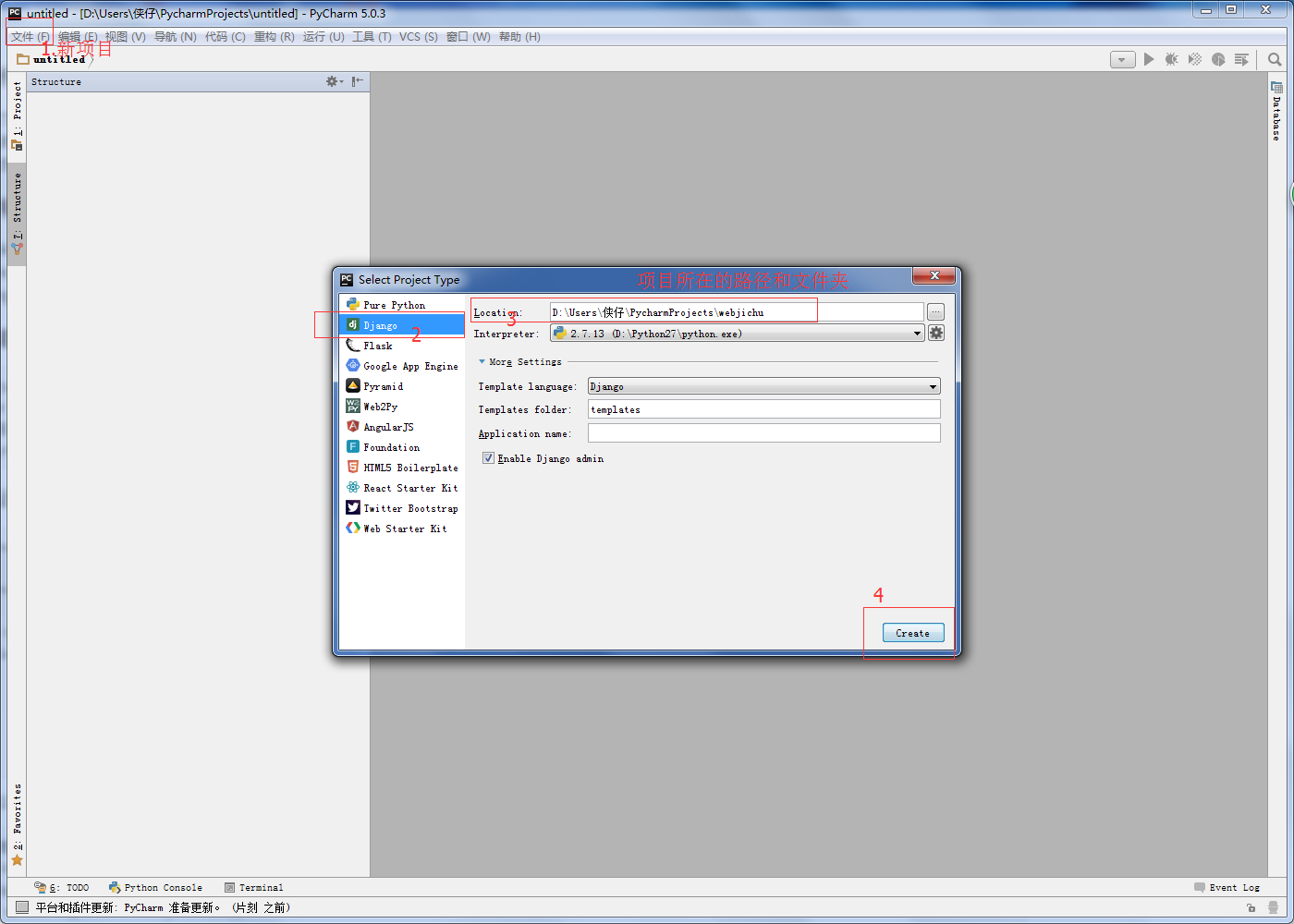Viewport: 1294px width, 924px height.
Task: Click the lock icon in status bar
Action: click(x=1251, y=907)
